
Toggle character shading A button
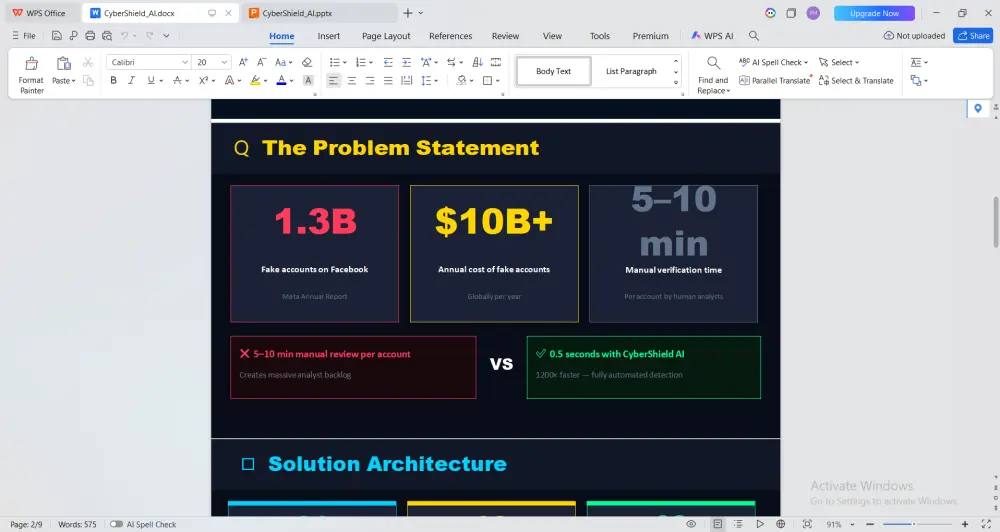308,80
